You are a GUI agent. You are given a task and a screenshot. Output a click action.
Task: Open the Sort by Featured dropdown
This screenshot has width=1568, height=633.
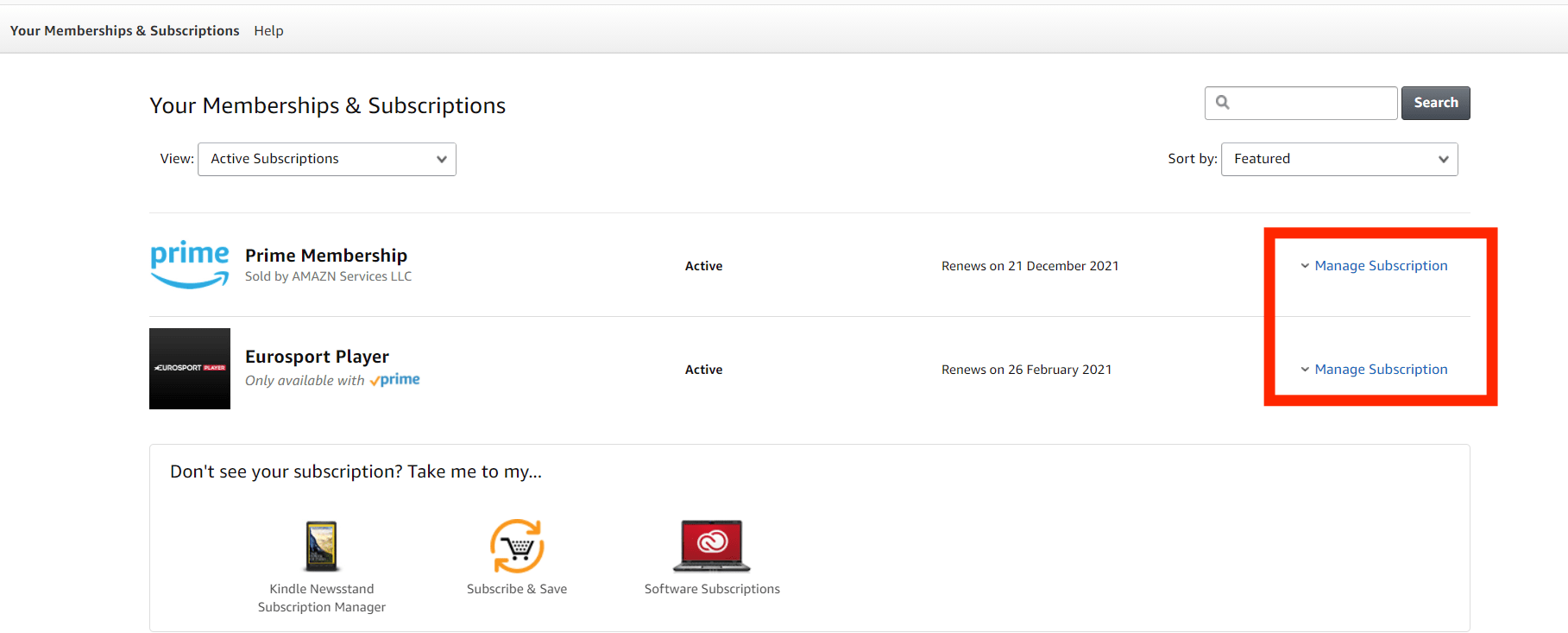point(1339,159)
